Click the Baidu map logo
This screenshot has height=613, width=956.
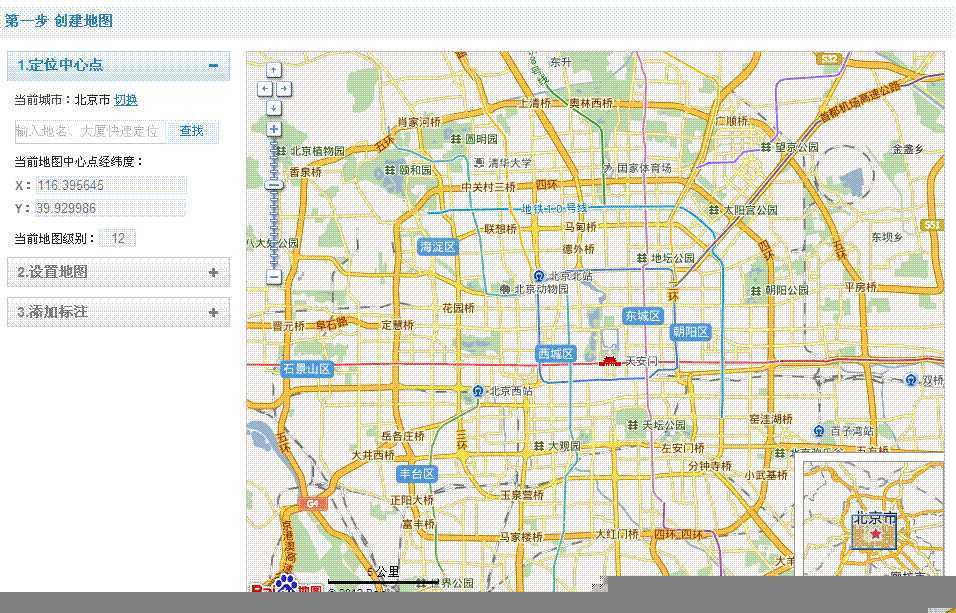click(x=287, y=585)
